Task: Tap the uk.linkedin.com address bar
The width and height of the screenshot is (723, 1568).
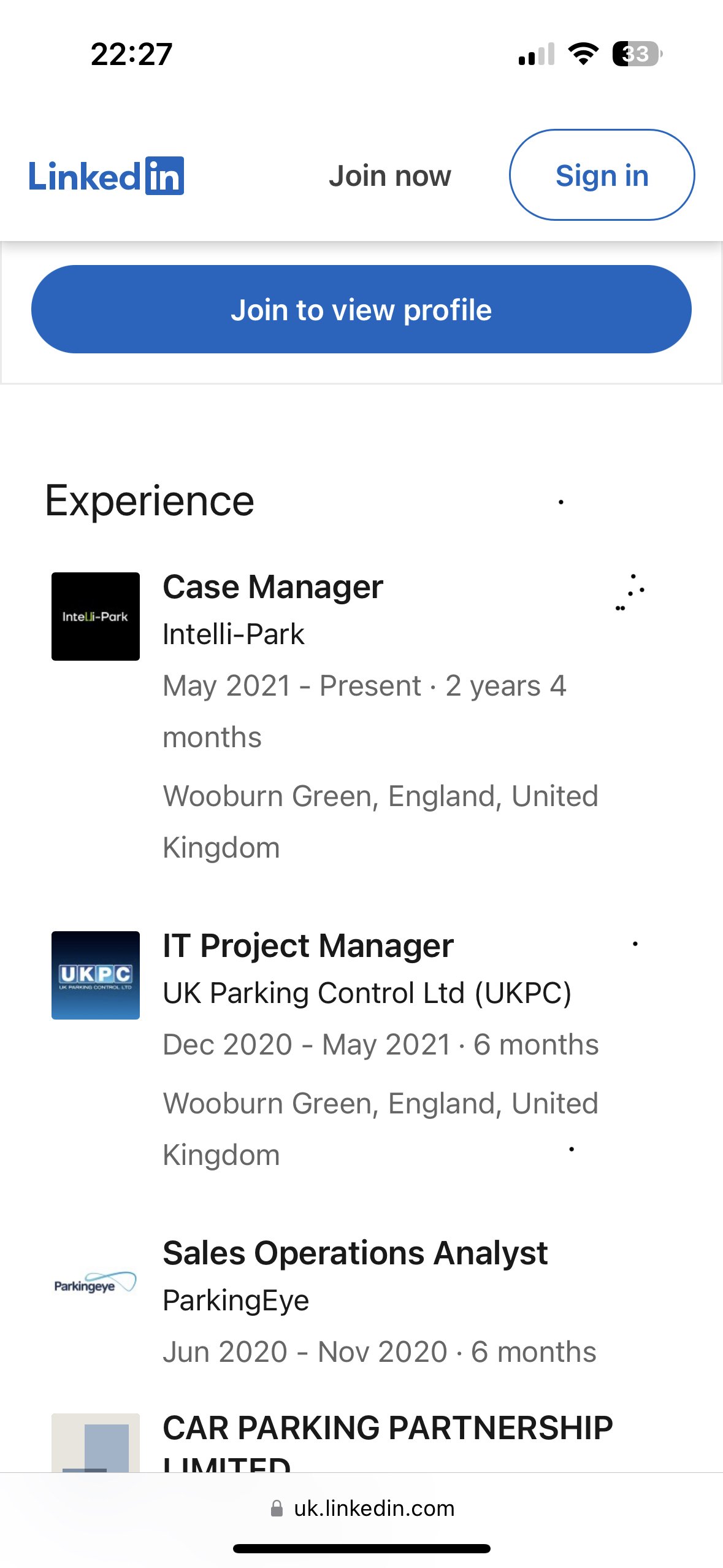Action: click(362, 1508)
